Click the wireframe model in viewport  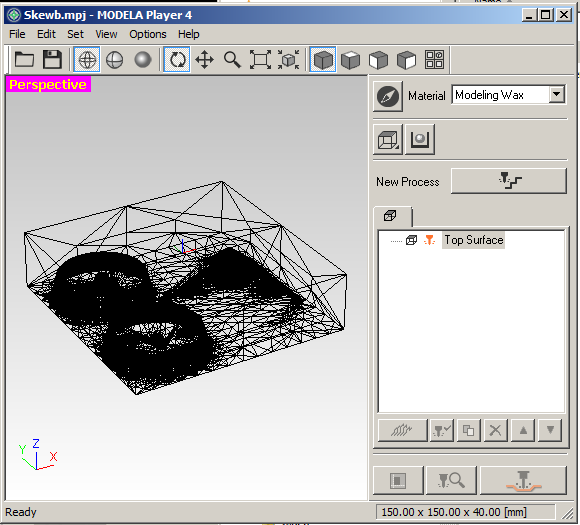click(x=185, y=288)
